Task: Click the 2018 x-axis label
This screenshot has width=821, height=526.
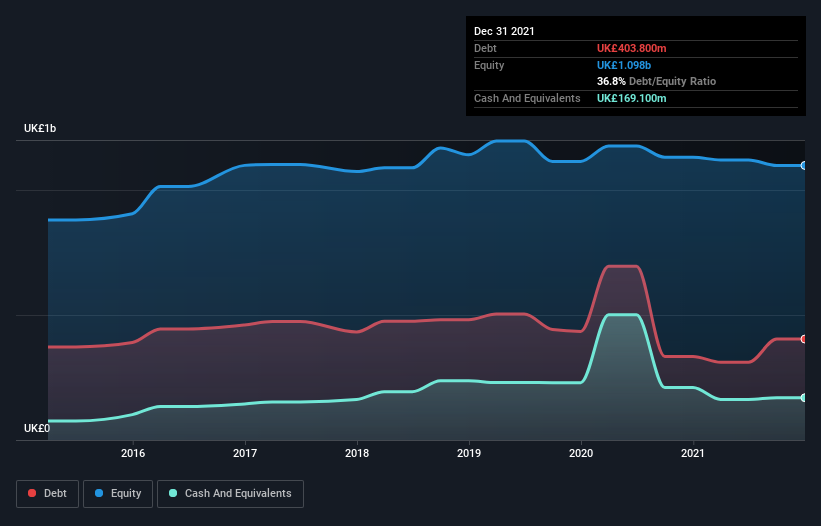Action: 357,453
